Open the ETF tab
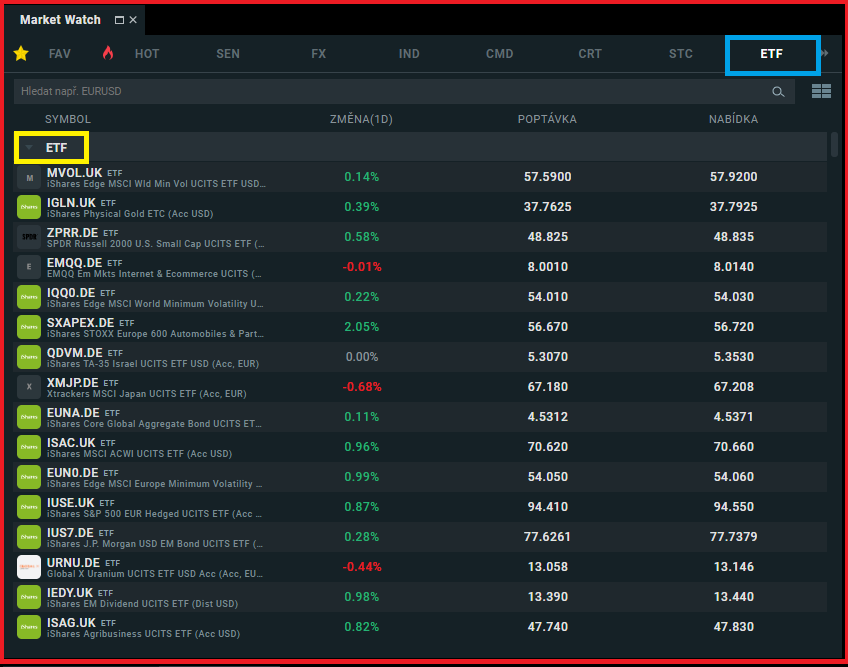 [x=771, y=54]
